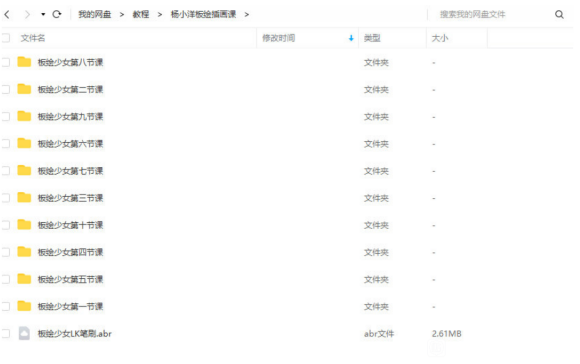Screen dimensions: 580x364
Task: Go forward with the right arrow button
Action: [x=27, y=14]
